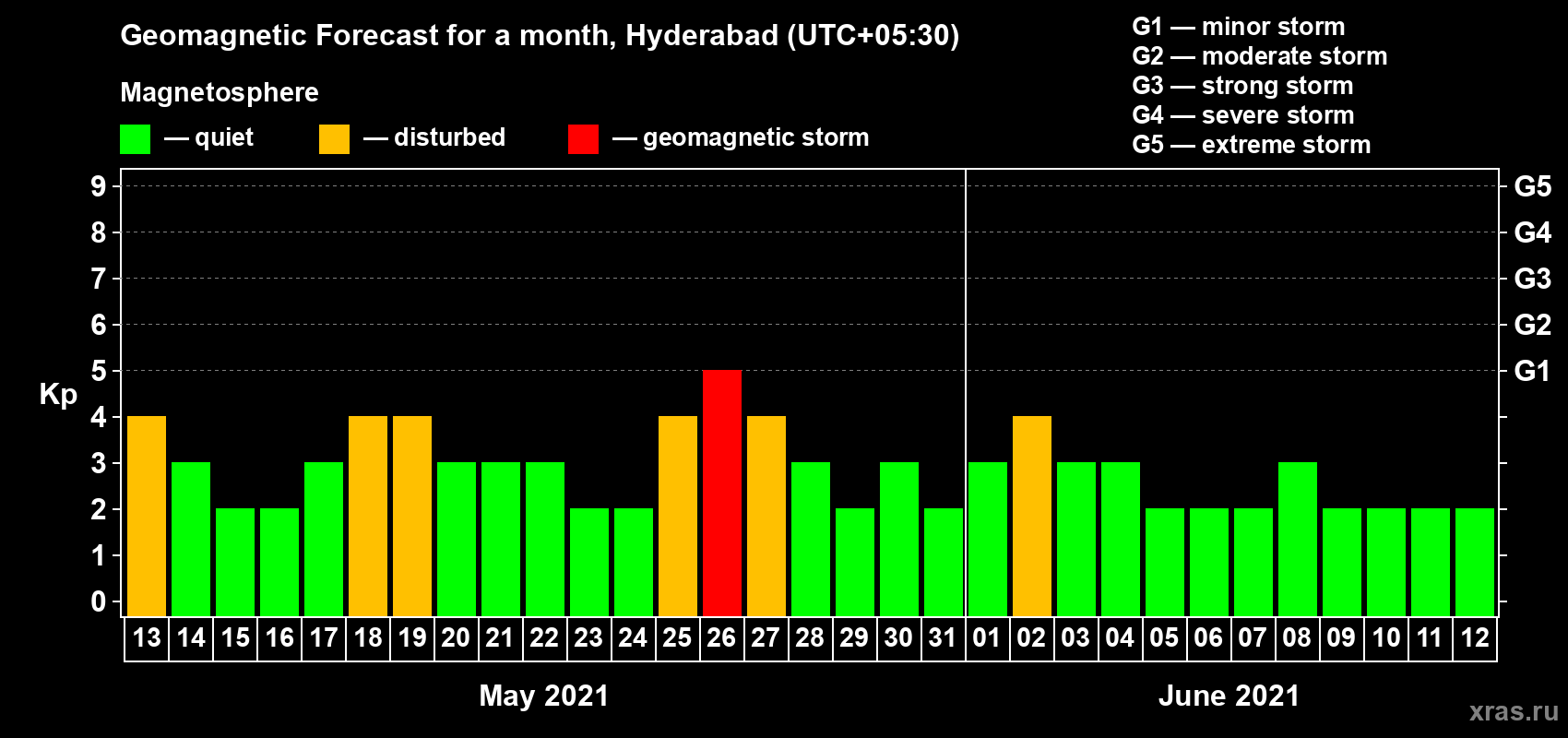Click the 'G2 — moderate storm' legend entry
The height and width of the screenshot is (738, 1568).
coord(1260,56)
